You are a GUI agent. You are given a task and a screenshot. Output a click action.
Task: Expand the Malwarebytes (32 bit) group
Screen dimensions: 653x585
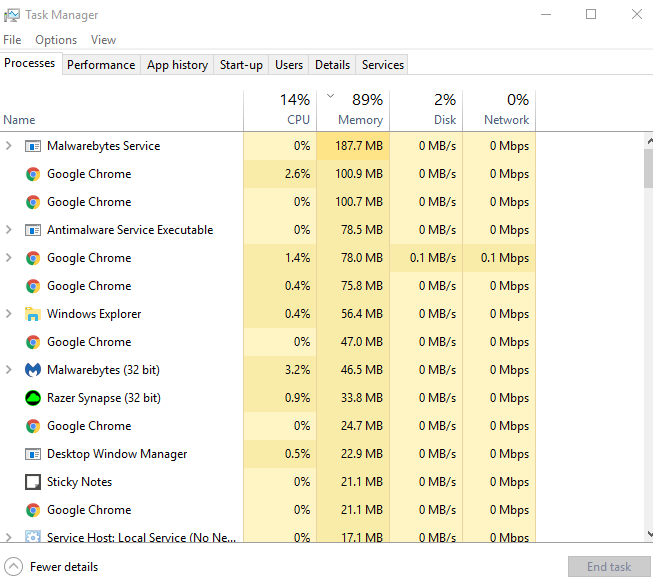click(x=9, y=370)
